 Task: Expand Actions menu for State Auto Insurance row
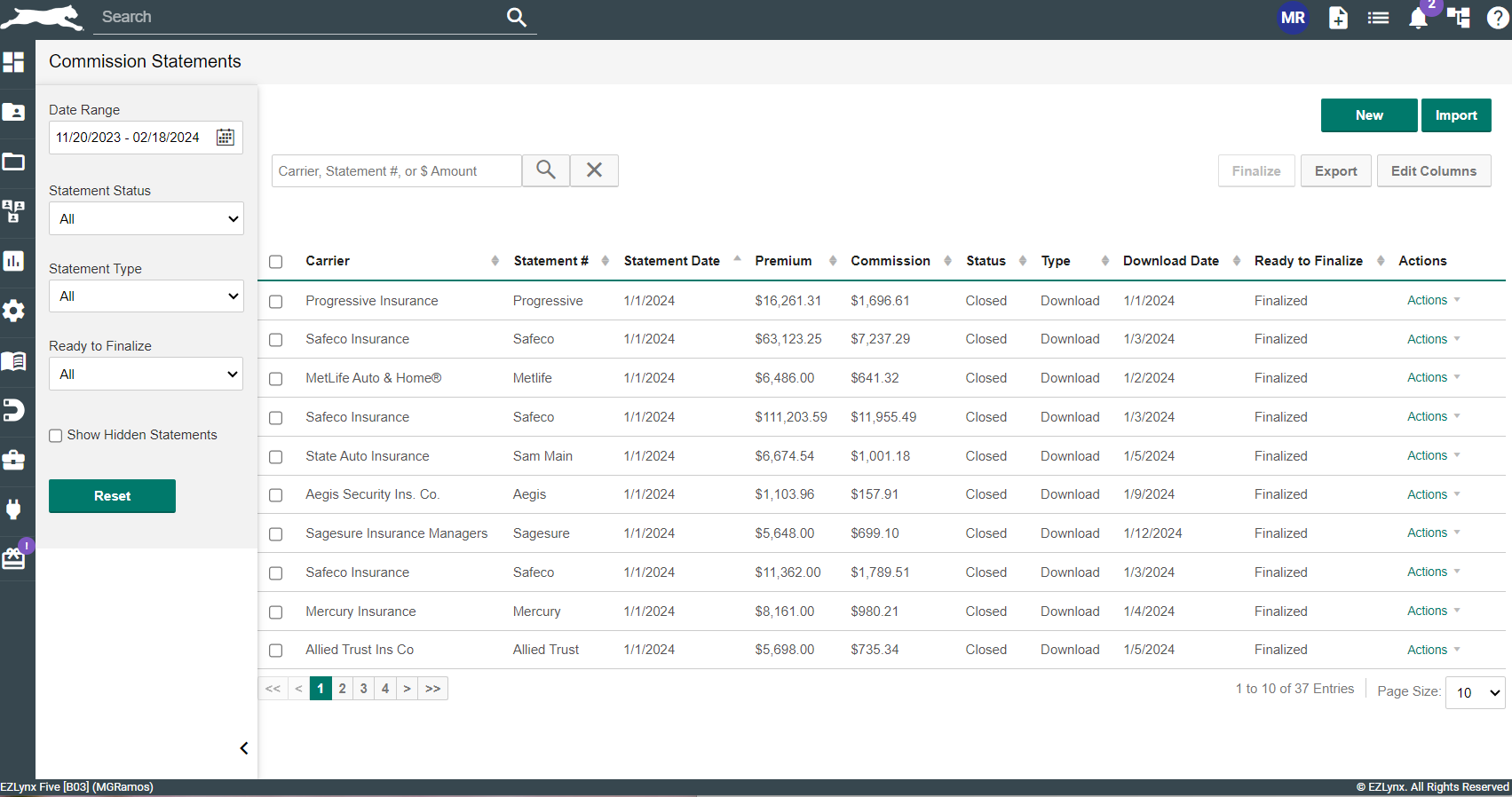[1433, 455]
